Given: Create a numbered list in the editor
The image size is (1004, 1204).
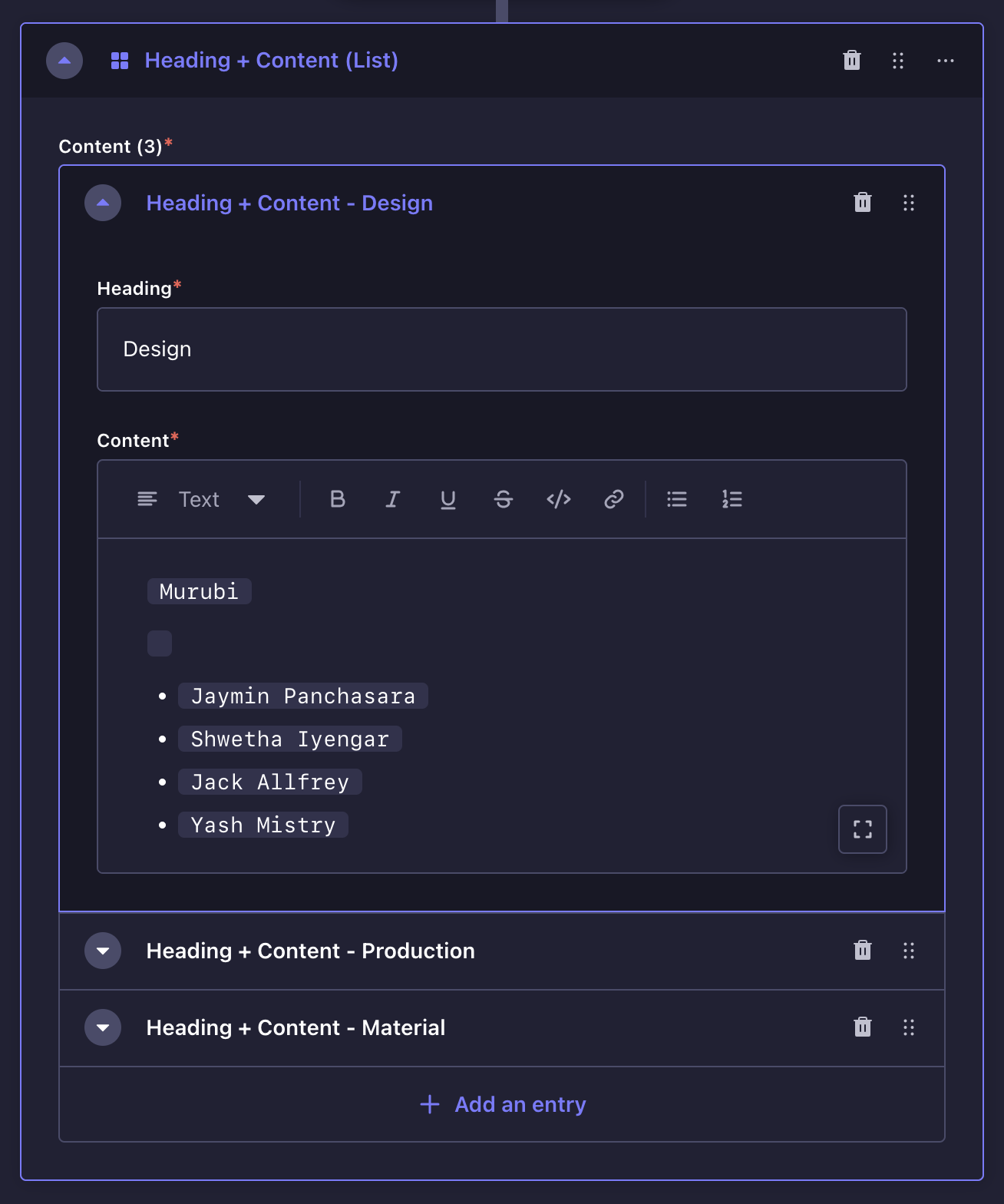Looking at the screenshot, I should pos(732,499).
